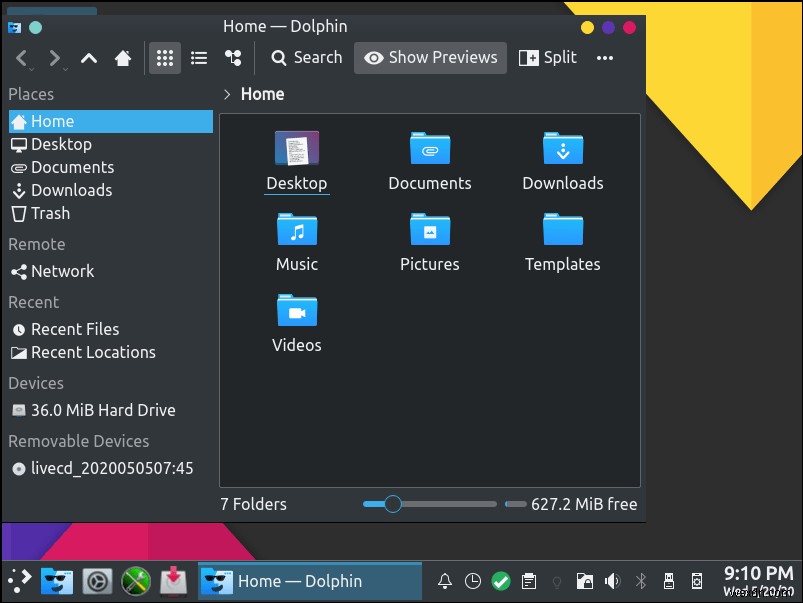Click Home in the breadcrumb bar

point(261,93)
